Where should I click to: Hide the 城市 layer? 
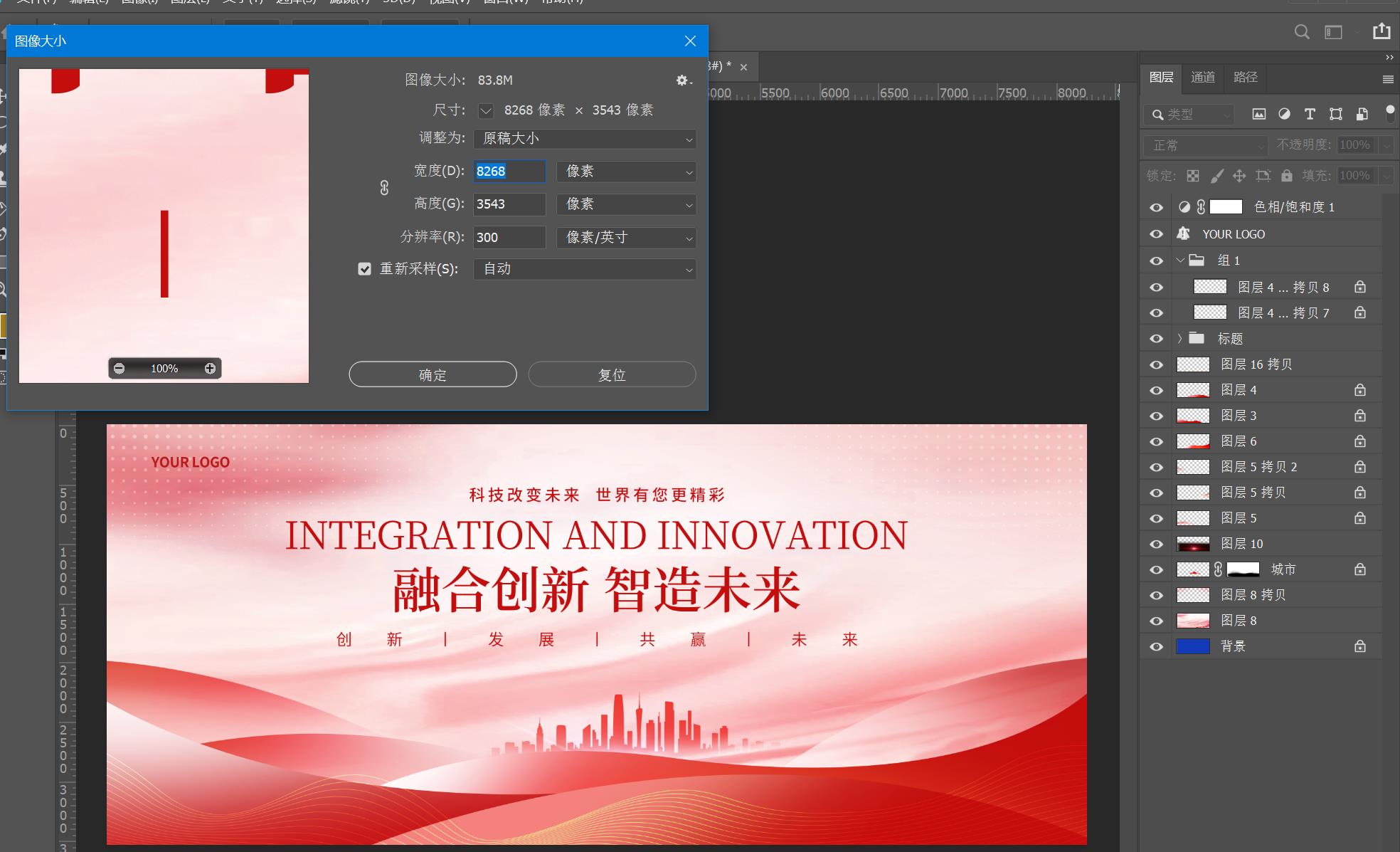(x=1157, y=570)
